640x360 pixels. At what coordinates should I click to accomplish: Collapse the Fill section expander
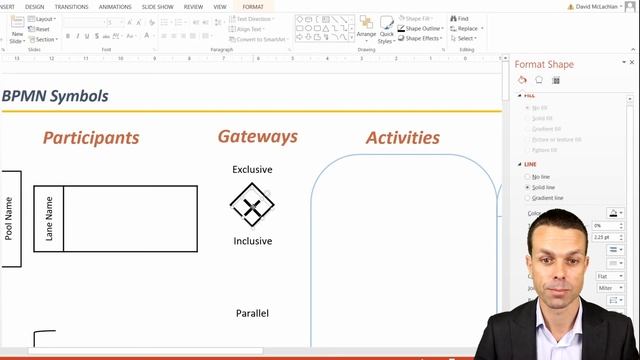520,96
